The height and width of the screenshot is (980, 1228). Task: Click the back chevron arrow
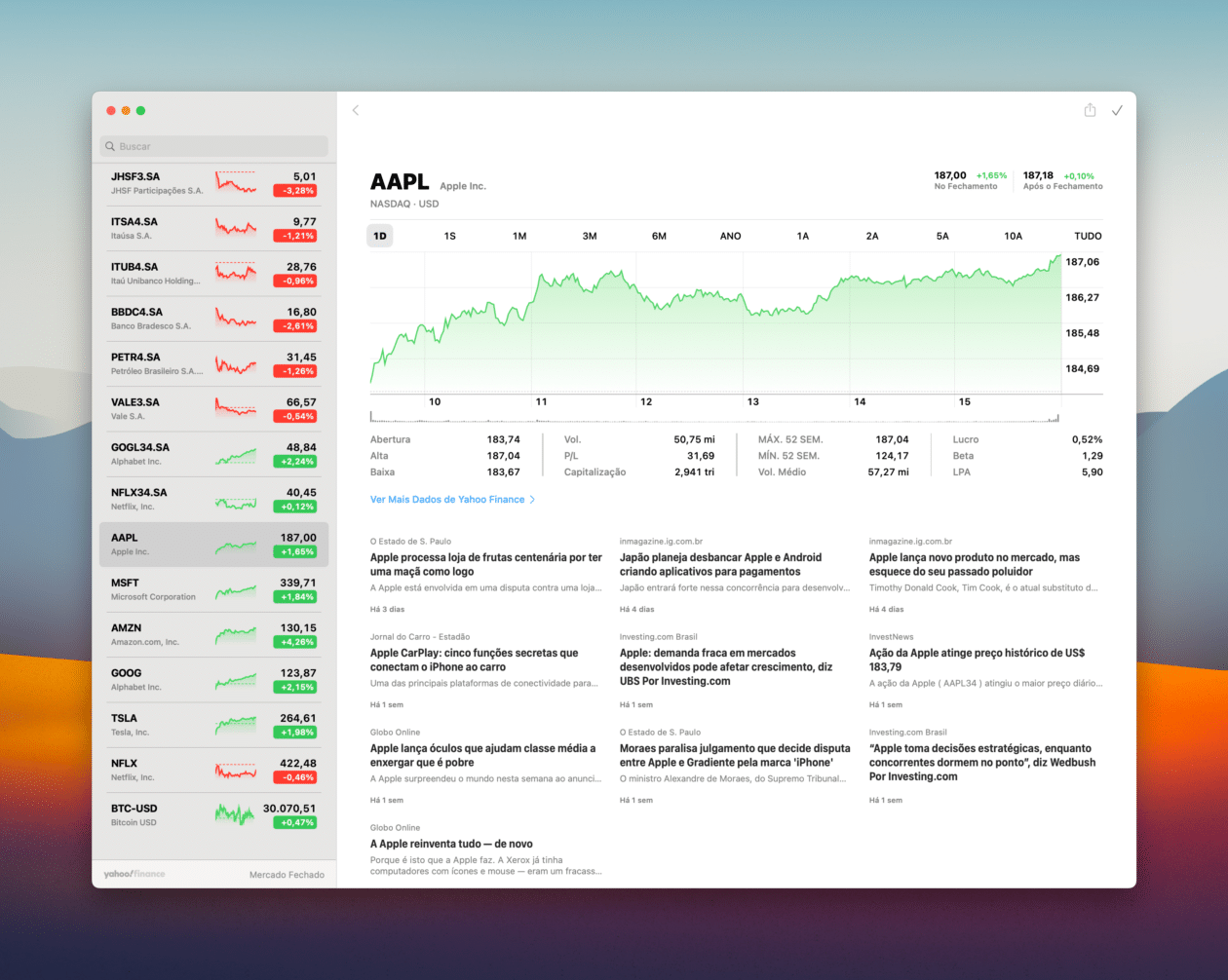click(356, 110)
